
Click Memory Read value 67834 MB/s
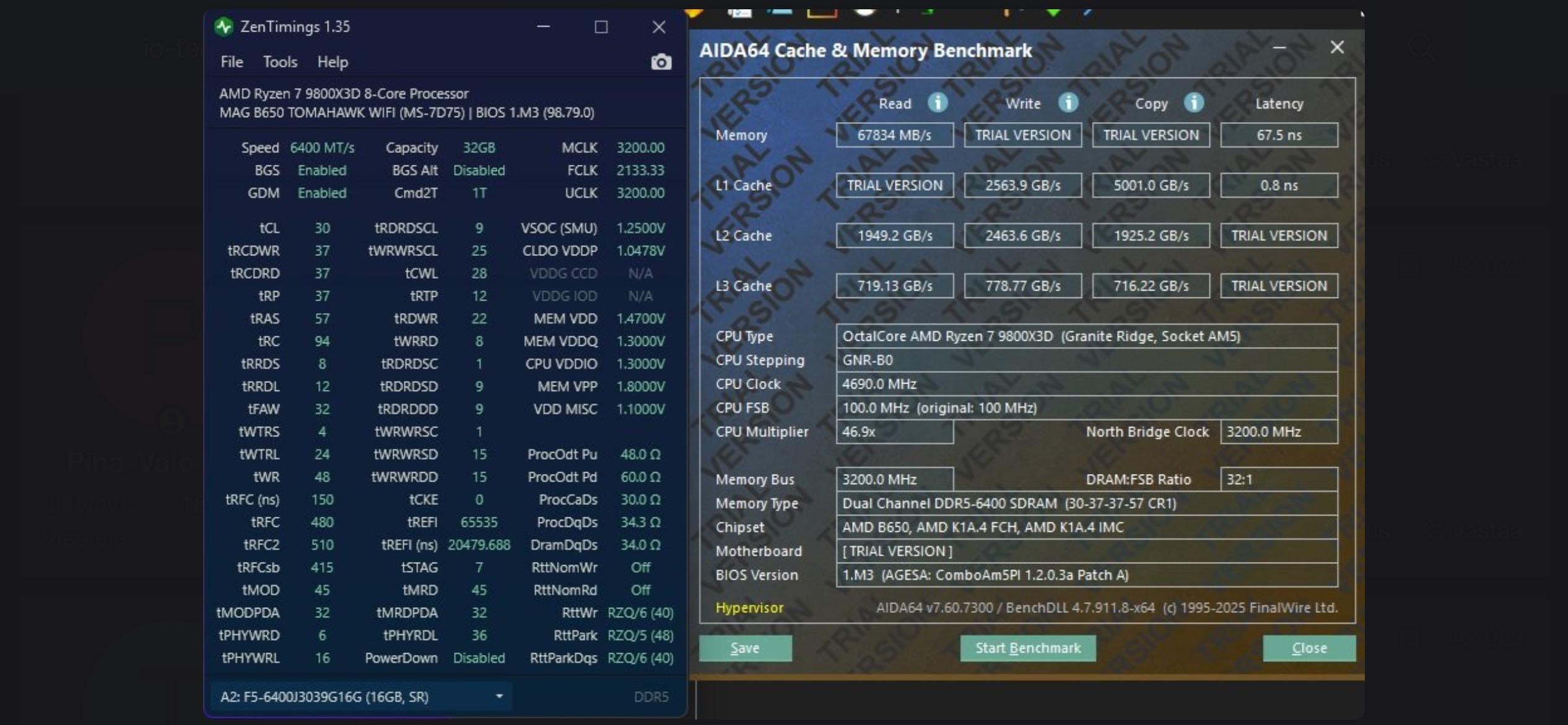[894, 135]
